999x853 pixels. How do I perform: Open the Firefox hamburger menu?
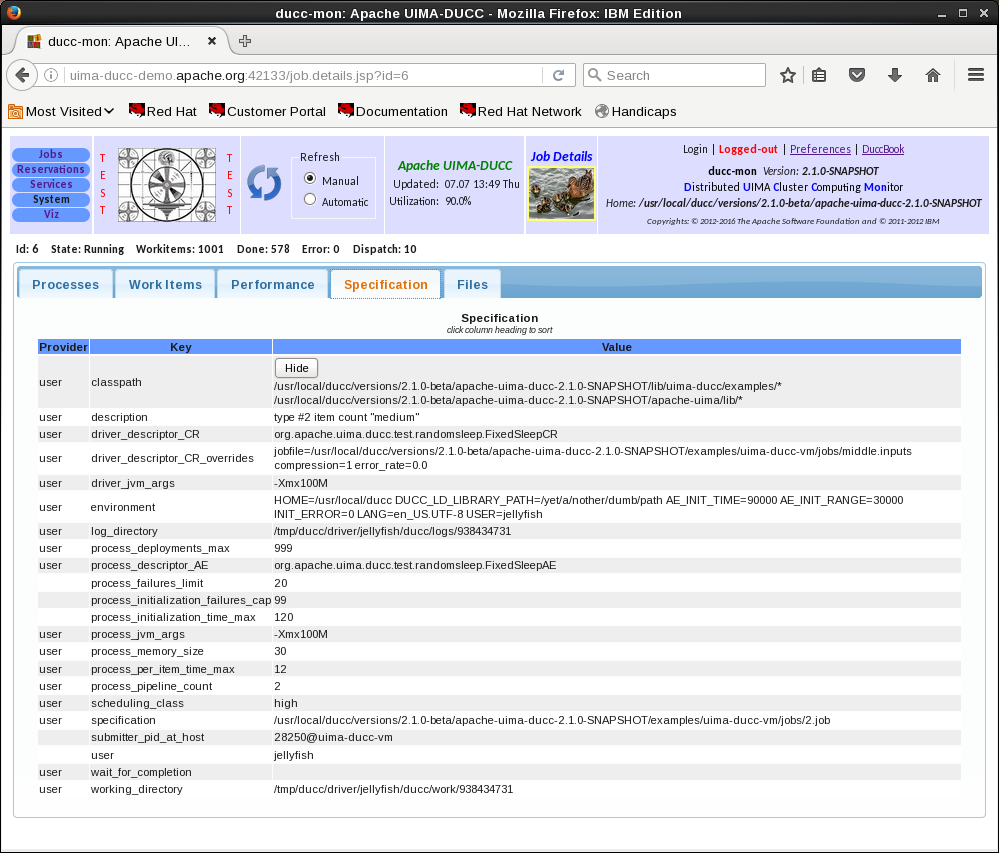[x=976, y=75]
